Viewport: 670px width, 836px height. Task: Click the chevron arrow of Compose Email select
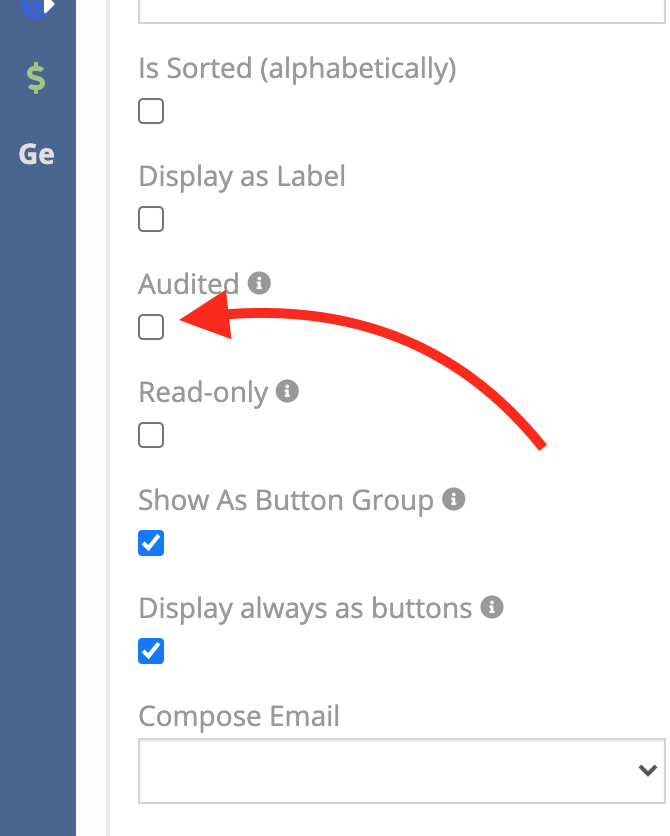click(648, 770)
